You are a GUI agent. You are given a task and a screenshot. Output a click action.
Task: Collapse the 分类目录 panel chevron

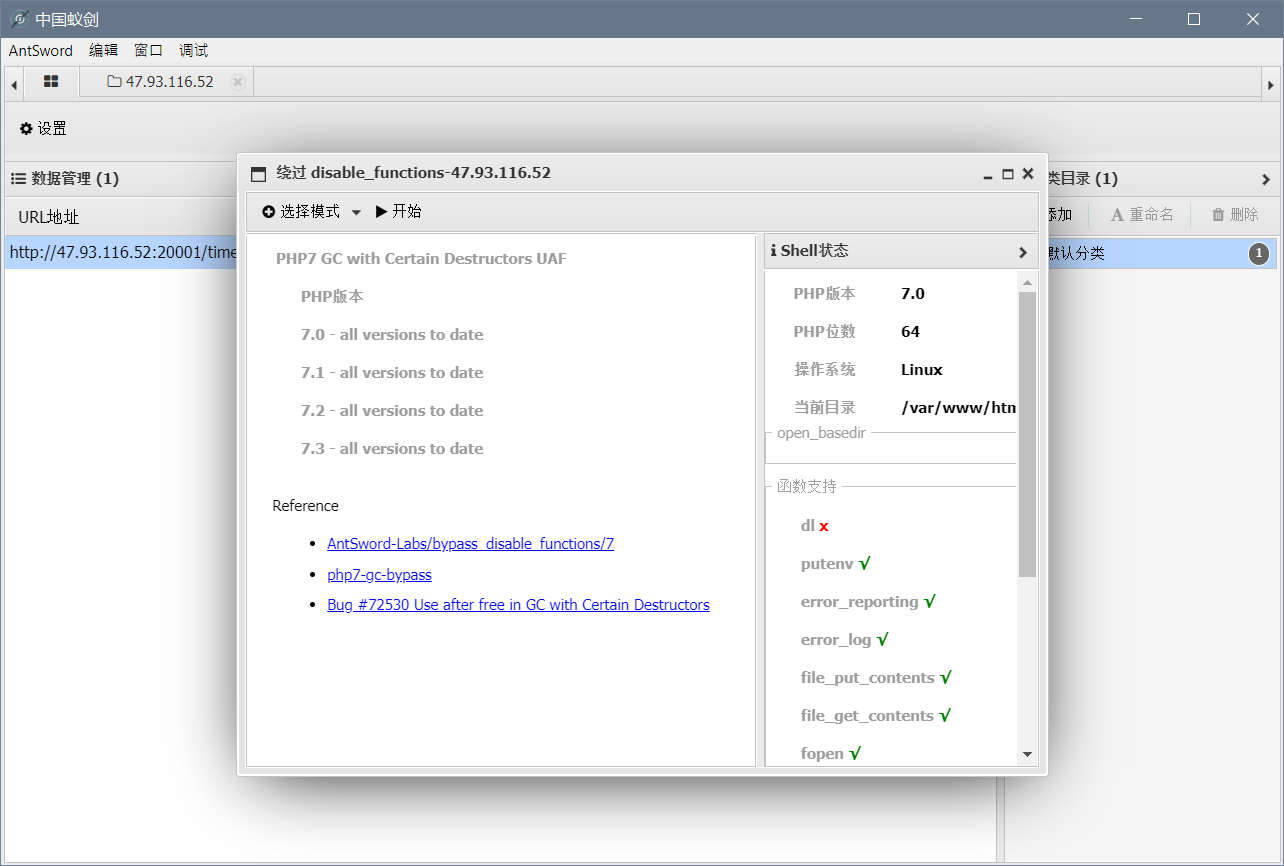(1266, 179)
